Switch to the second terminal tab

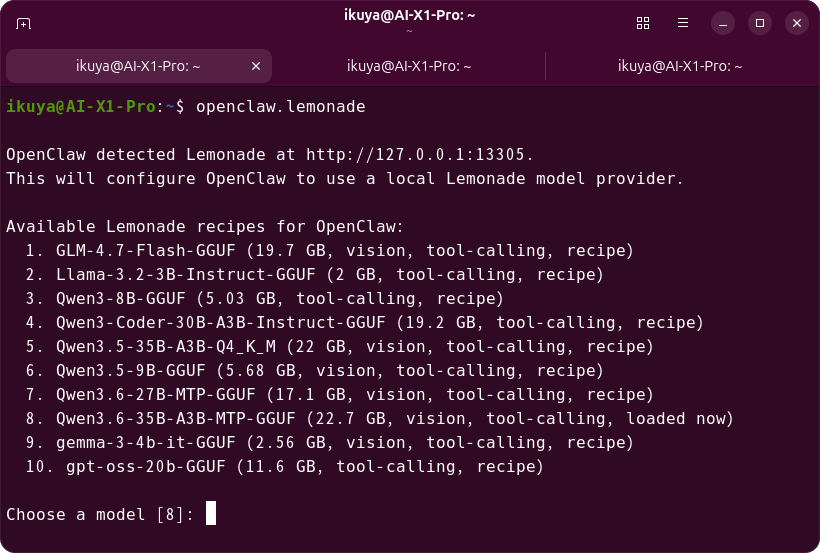409,66
